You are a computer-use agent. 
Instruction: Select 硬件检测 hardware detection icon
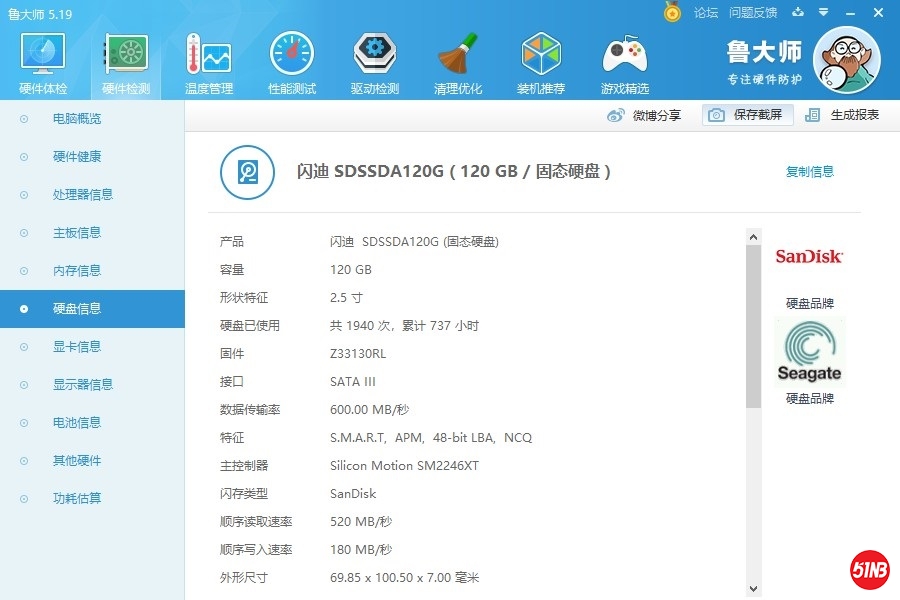(126, 63)
